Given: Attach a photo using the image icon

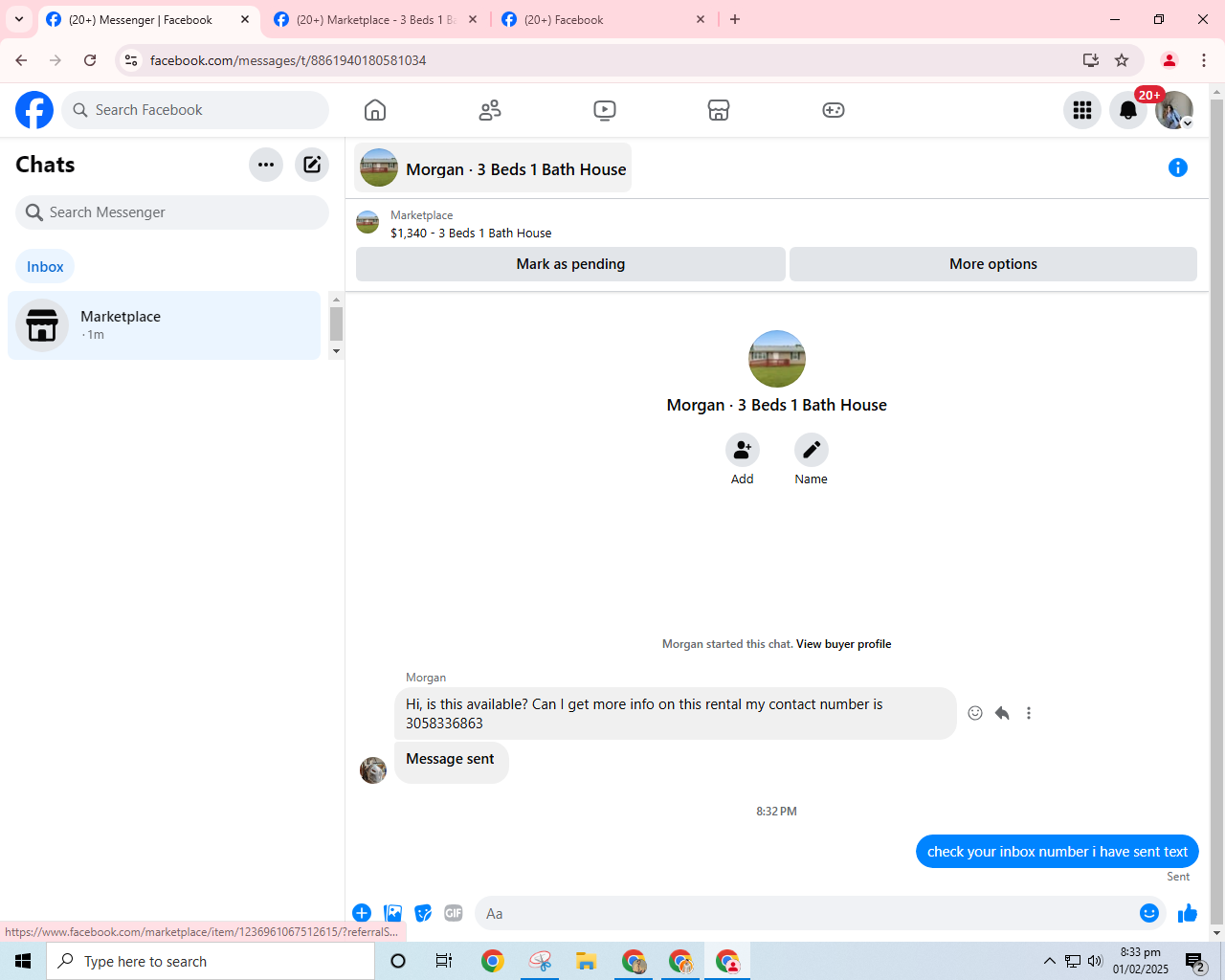Looking at the screenshot, I should point(392,913).
